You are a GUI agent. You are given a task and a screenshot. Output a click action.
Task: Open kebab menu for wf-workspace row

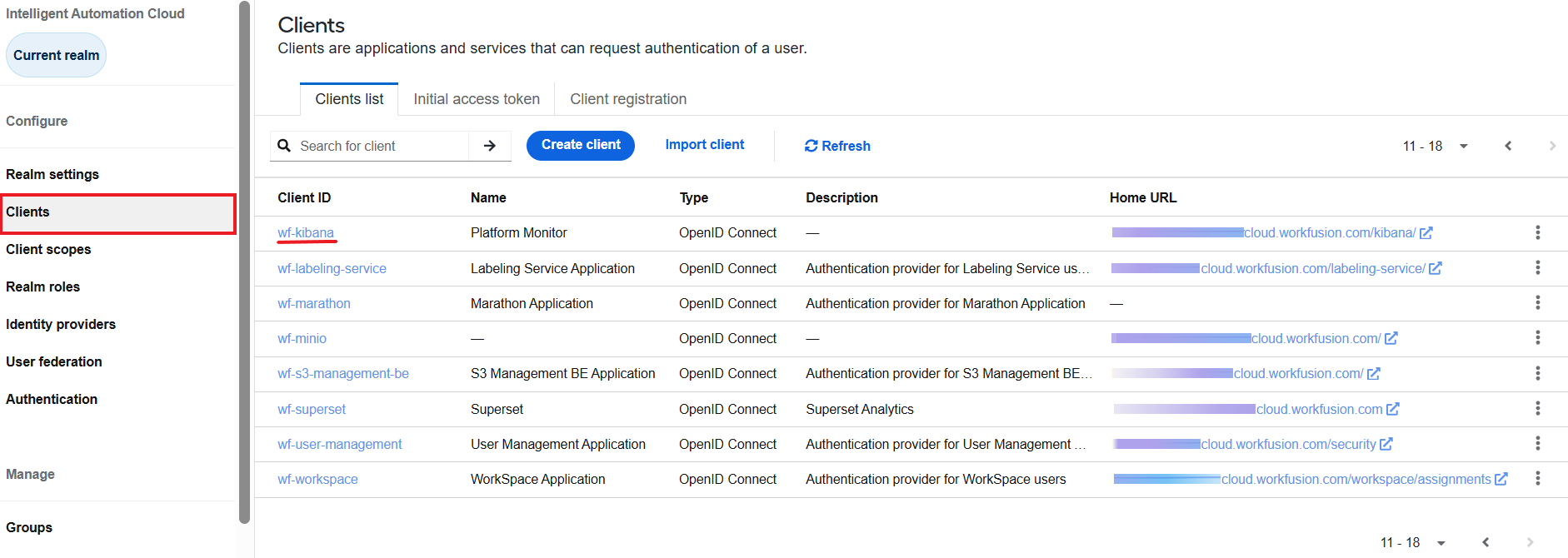1537,478
